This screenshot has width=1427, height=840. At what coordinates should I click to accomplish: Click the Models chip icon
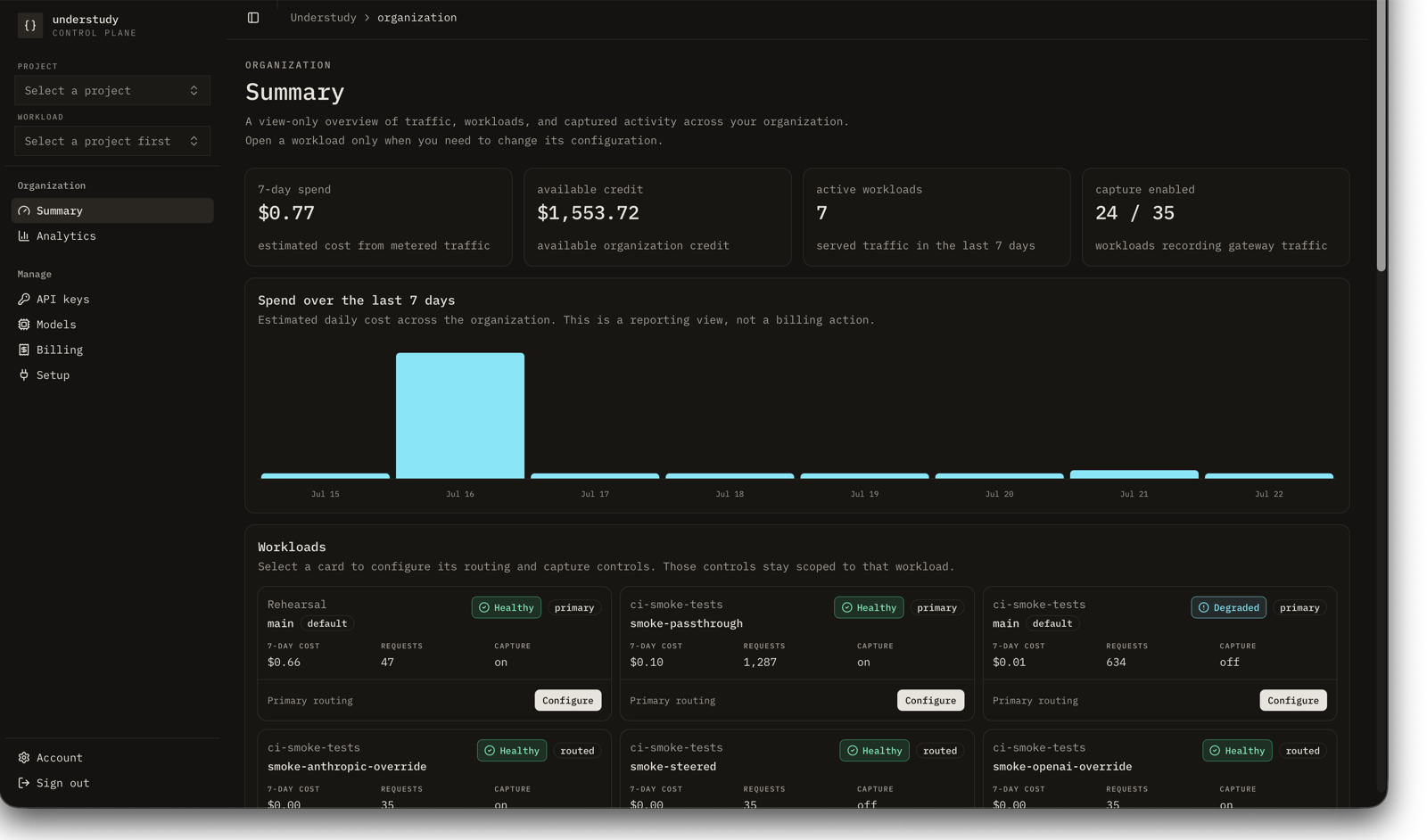(24, 325)
